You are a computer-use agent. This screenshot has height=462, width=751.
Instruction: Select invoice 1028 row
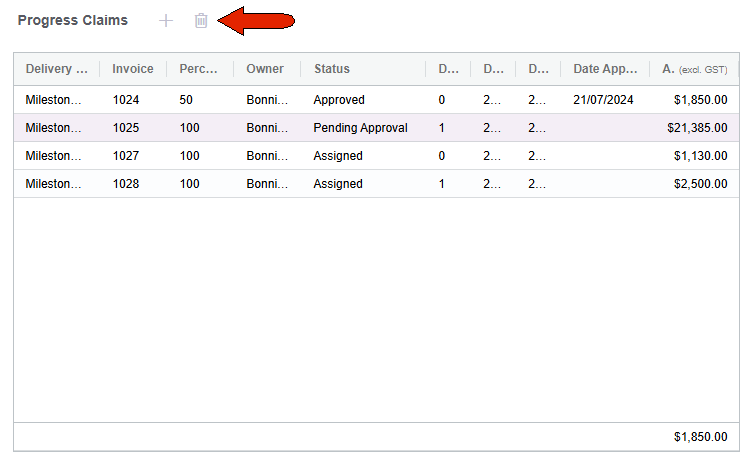(376, 183)
